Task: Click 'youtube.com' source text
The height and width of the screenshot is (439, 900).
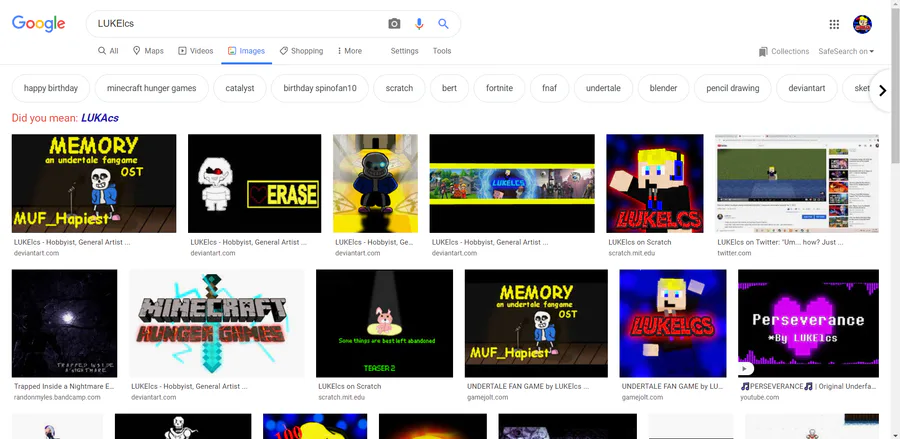Action: tap(759, 397)
